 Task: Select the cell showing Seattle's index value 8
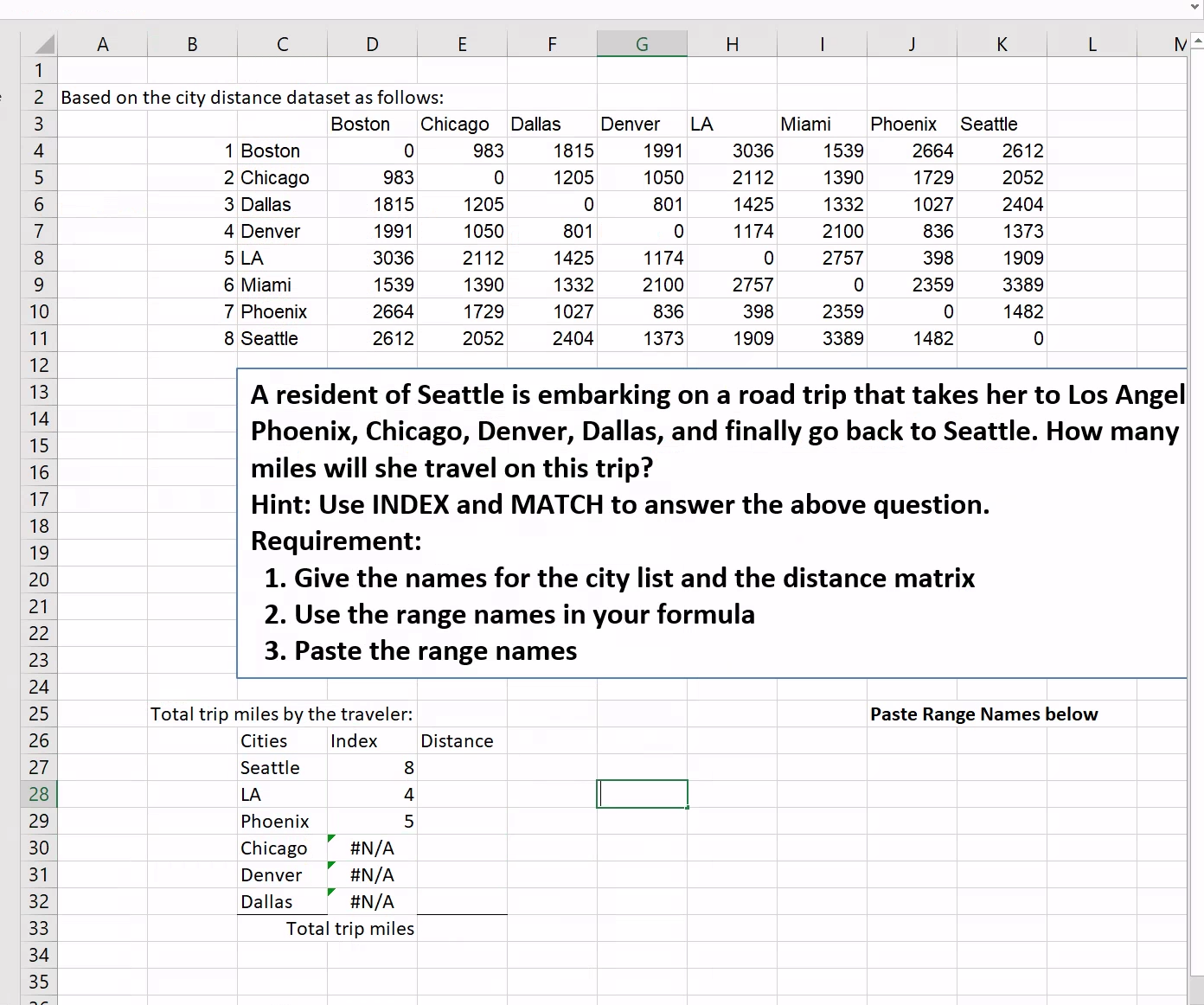click(x=372, y=767)
